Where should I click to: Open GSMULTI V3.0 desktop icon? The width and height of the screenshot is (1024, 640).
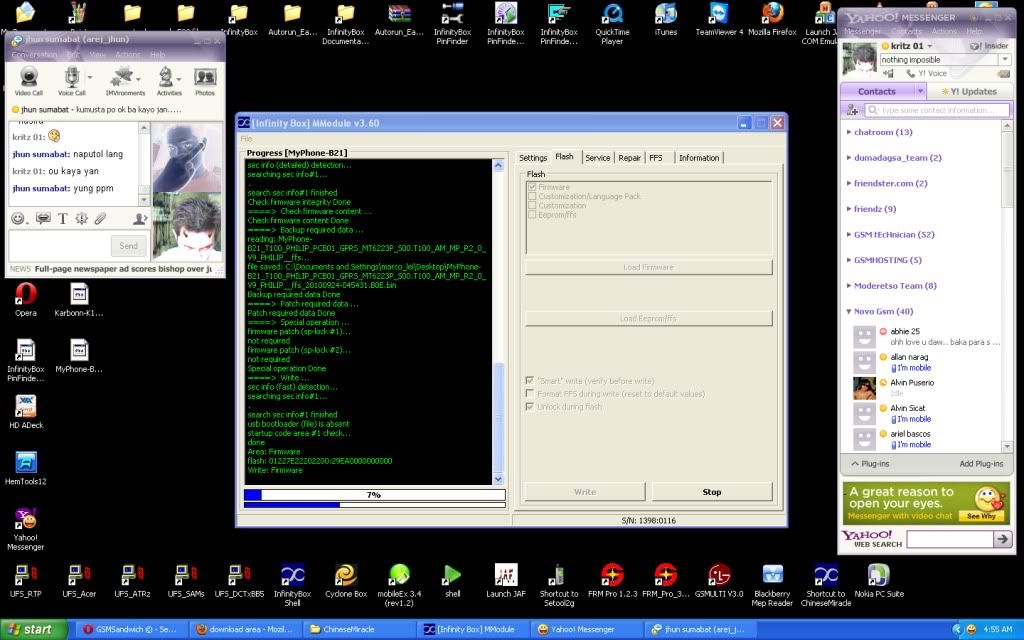pos(719,581)
